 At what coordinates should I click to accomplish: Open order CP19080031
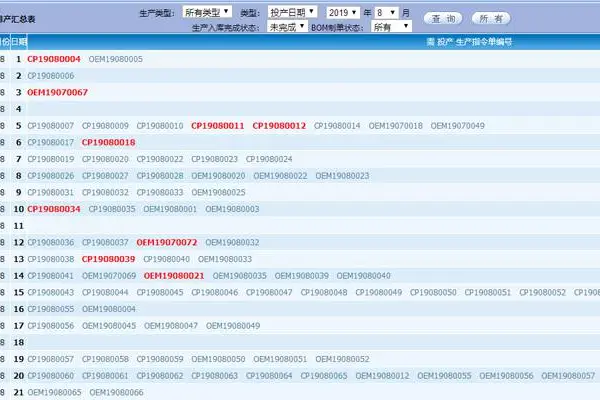[51, 192]
